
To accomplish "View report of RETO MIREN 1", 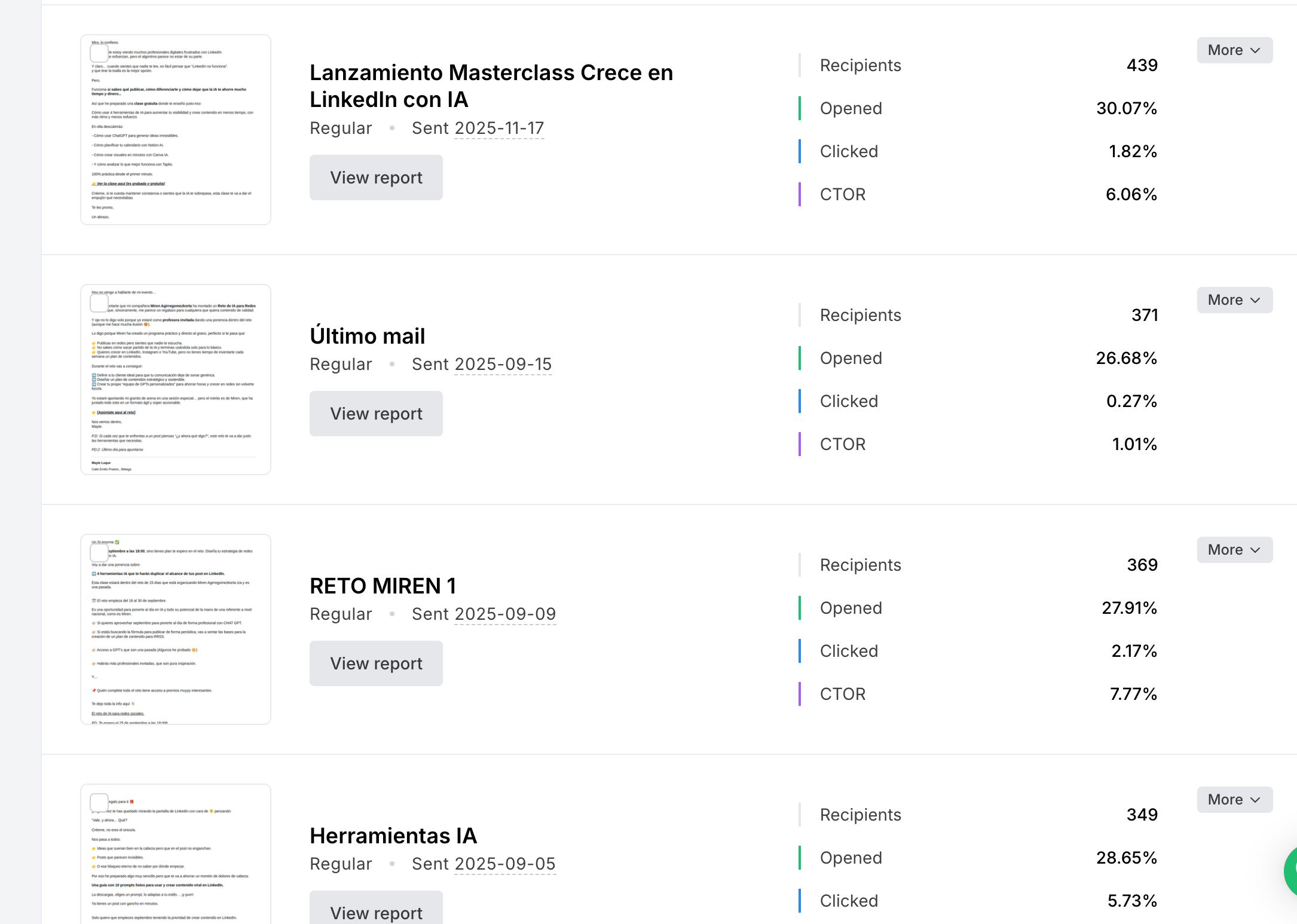I will click(x=376, y=663).
